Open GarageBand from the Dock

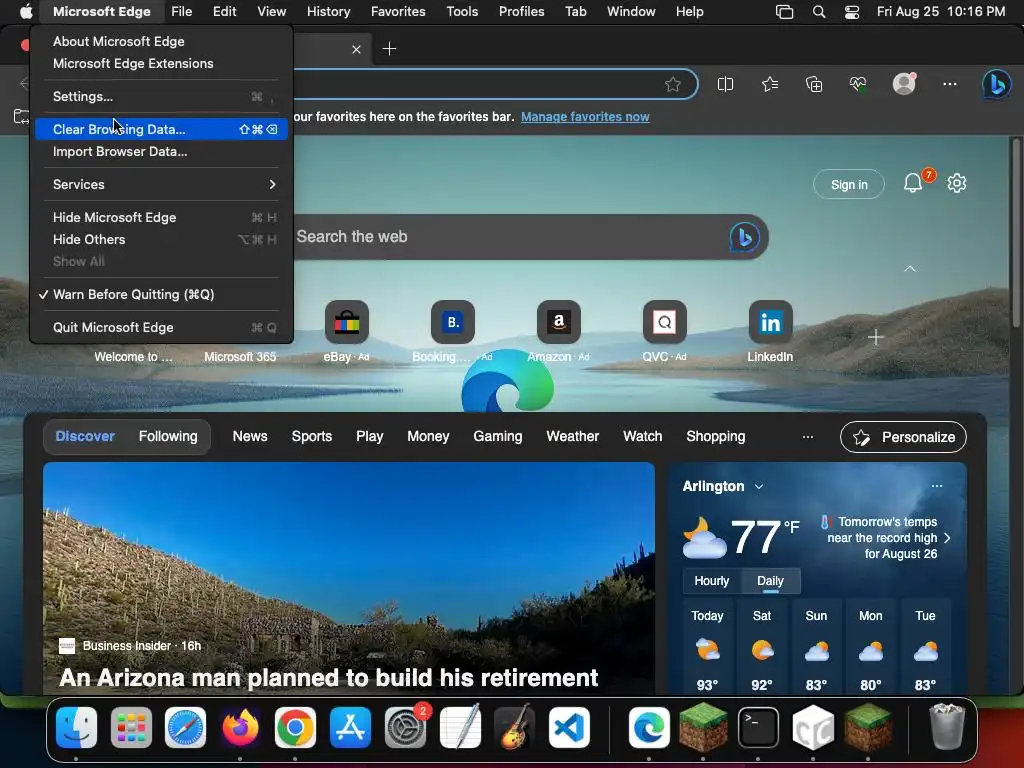click(x=514, y=727)
